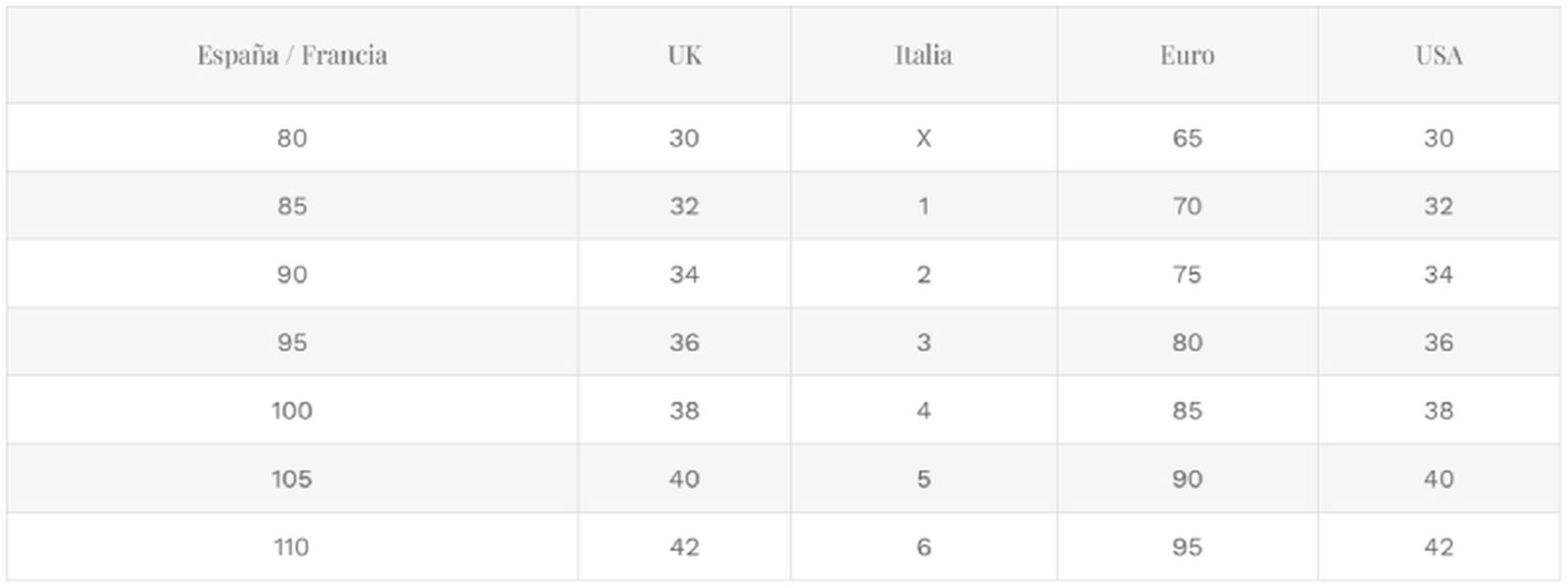The width and height of the screenshot is (1568, 588).
Task: Click USA size 42 cell
Action: tap(1439, 547)
